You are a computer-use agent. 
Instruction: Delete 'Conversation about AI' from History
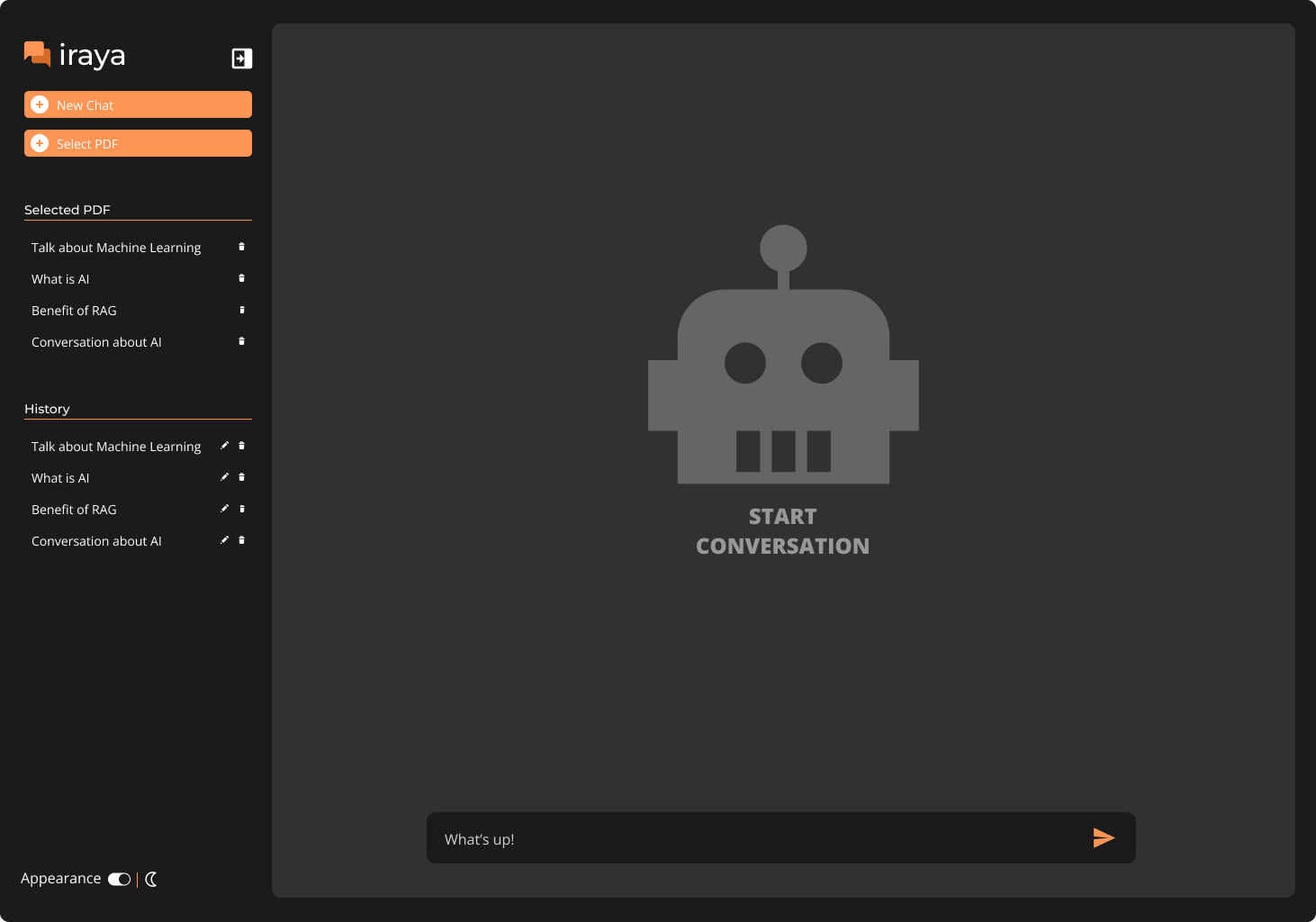pos(241,540)
